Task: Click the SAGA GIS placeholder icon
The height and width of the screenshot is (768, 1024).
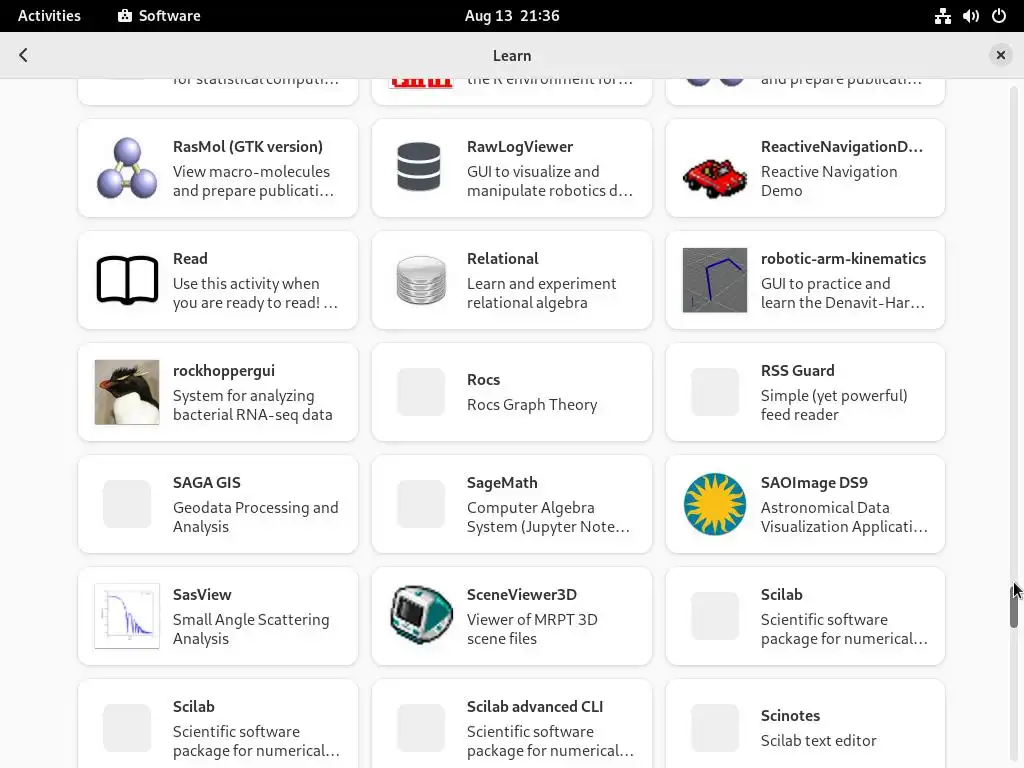Action: click(x=127, y=504)
